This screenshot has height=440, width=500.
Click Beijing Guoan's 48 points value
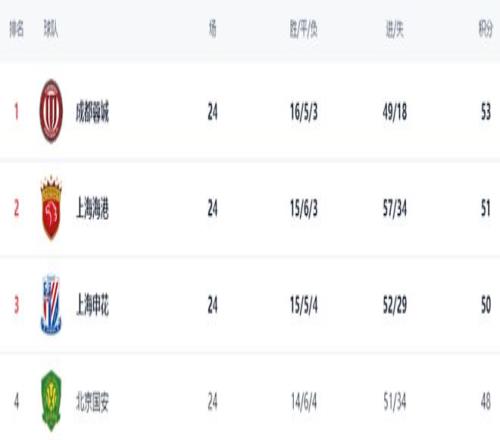(486, 401)
